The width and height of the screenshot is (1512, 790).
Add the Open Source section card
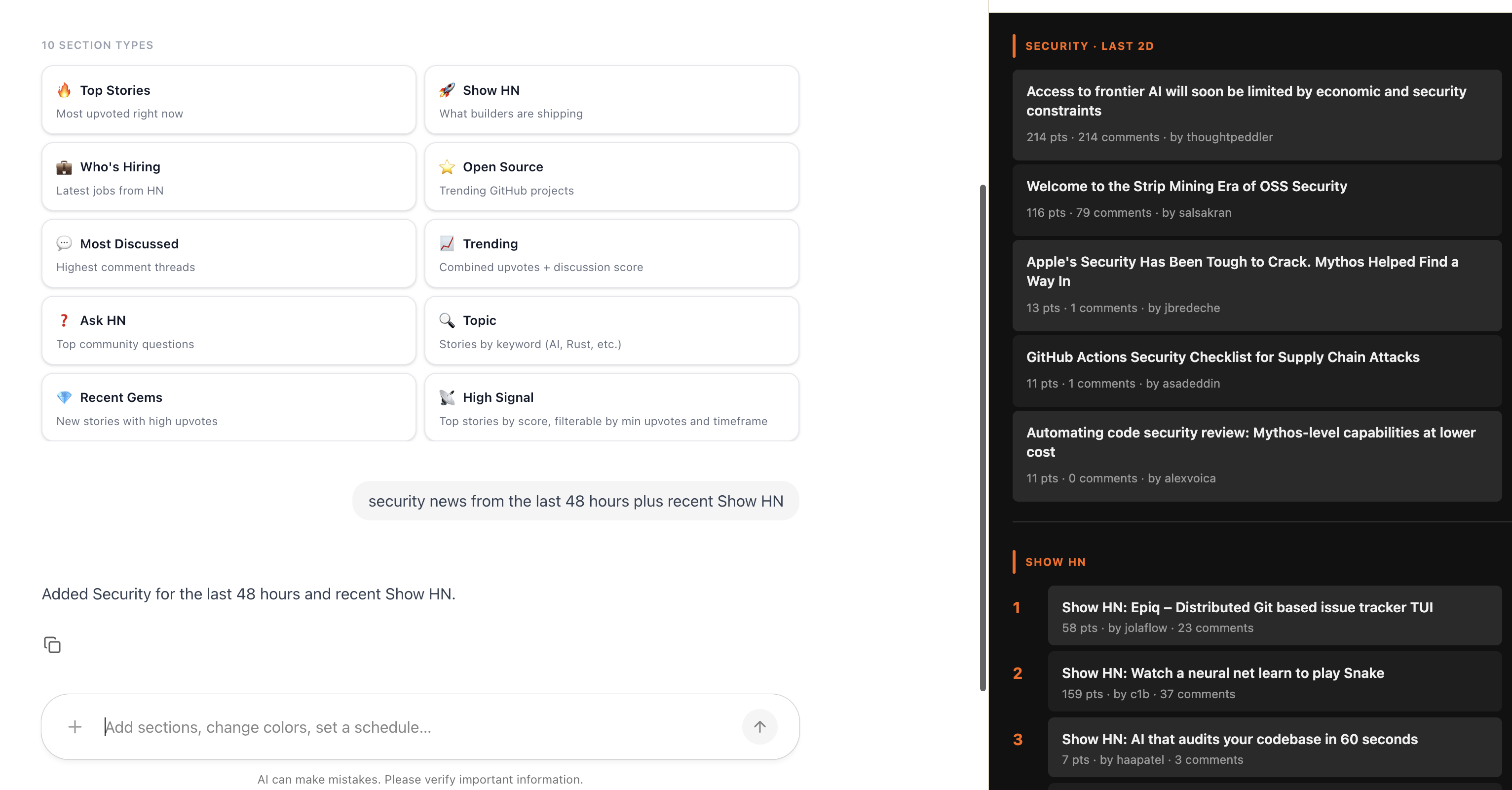coord(611,177)
